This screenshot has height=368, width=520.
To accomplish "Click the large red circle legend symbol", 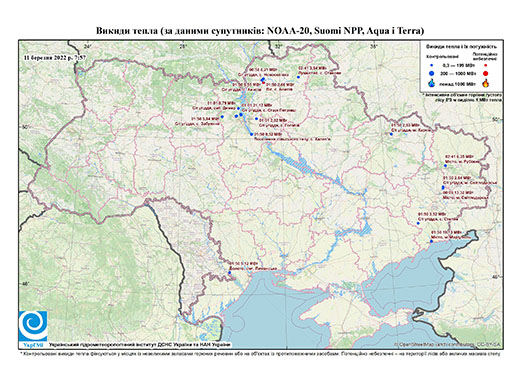I will [486, 73].
